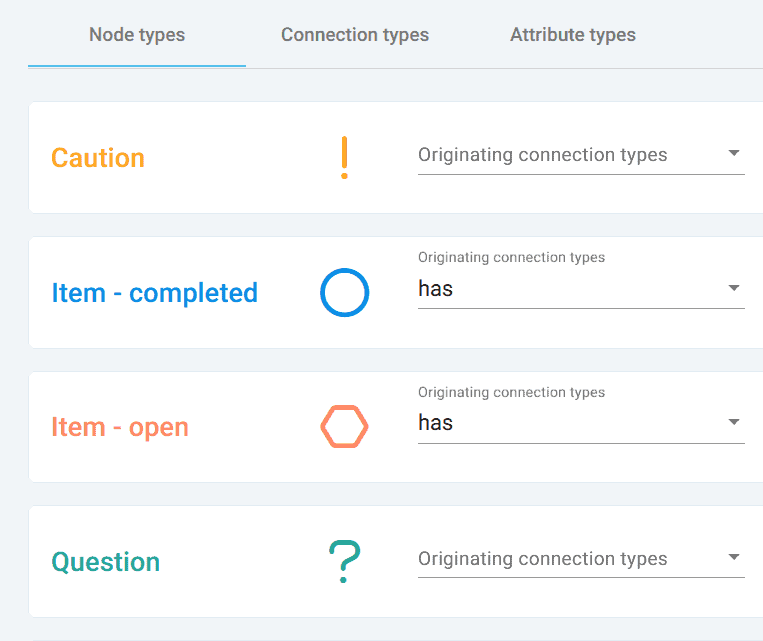Click the orange hexagon Item - open icon
Screen dimensions: 763x641
[345, 426]
